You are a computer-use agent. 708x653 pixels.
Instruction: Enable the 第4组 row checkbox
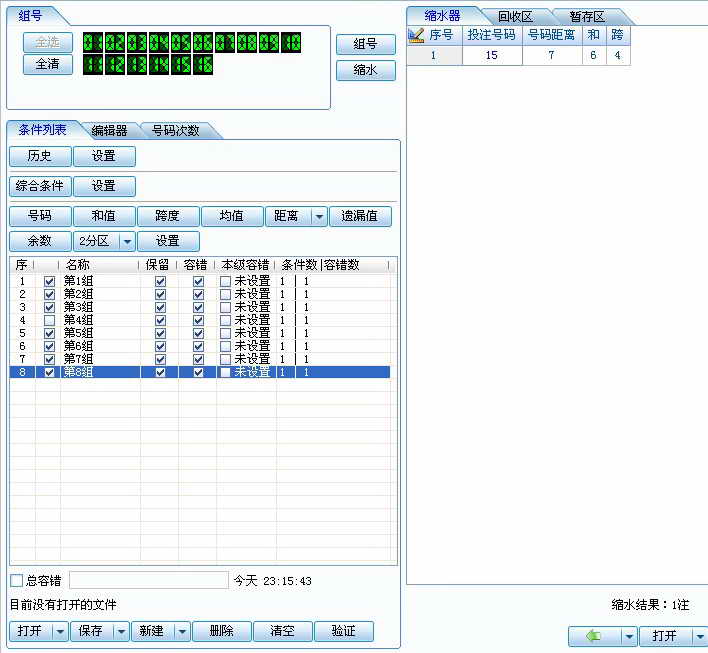[x=49, y=320]
